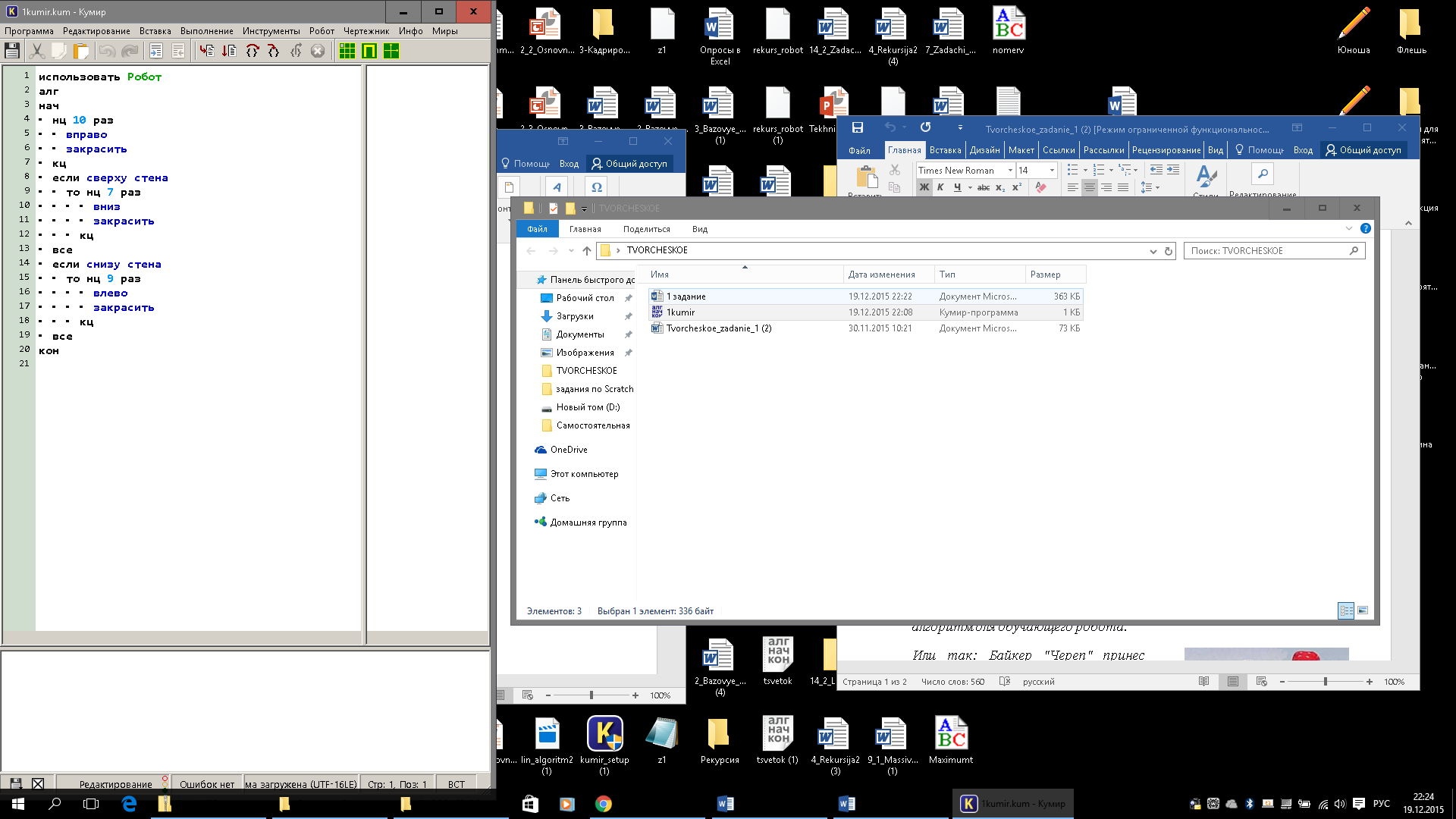Toggle bold Ж formatting in Word
The width and height of the screenshot is (1456, 819).
(924, 187)
